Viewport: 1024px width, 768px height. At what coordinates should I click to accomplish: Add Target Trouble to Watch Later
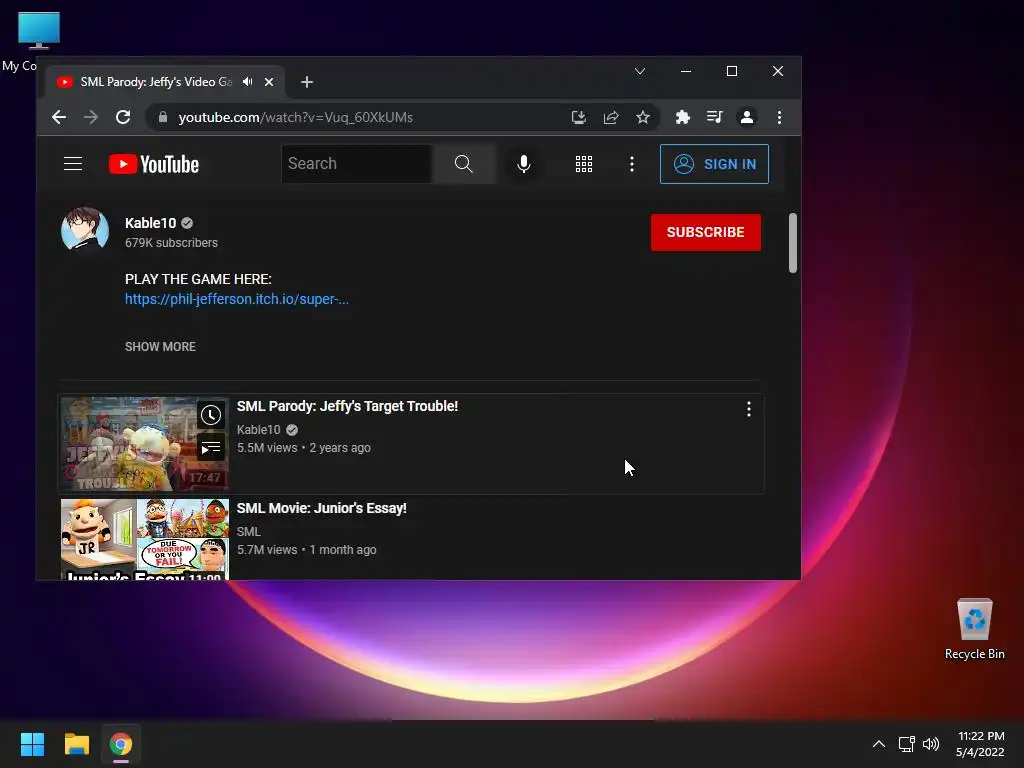coord(210,415)
